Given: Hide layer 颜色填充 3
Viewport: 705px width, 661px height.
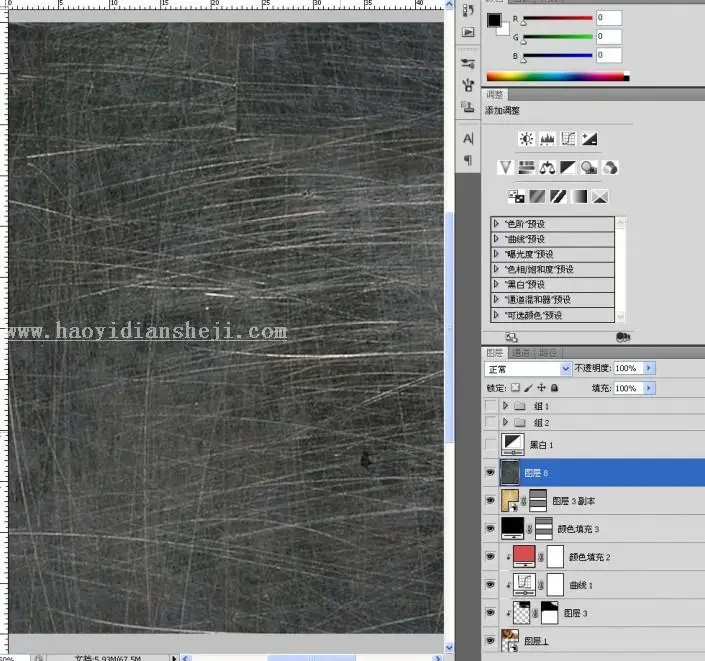Looking at the screenshot, I should pos(491,529).
